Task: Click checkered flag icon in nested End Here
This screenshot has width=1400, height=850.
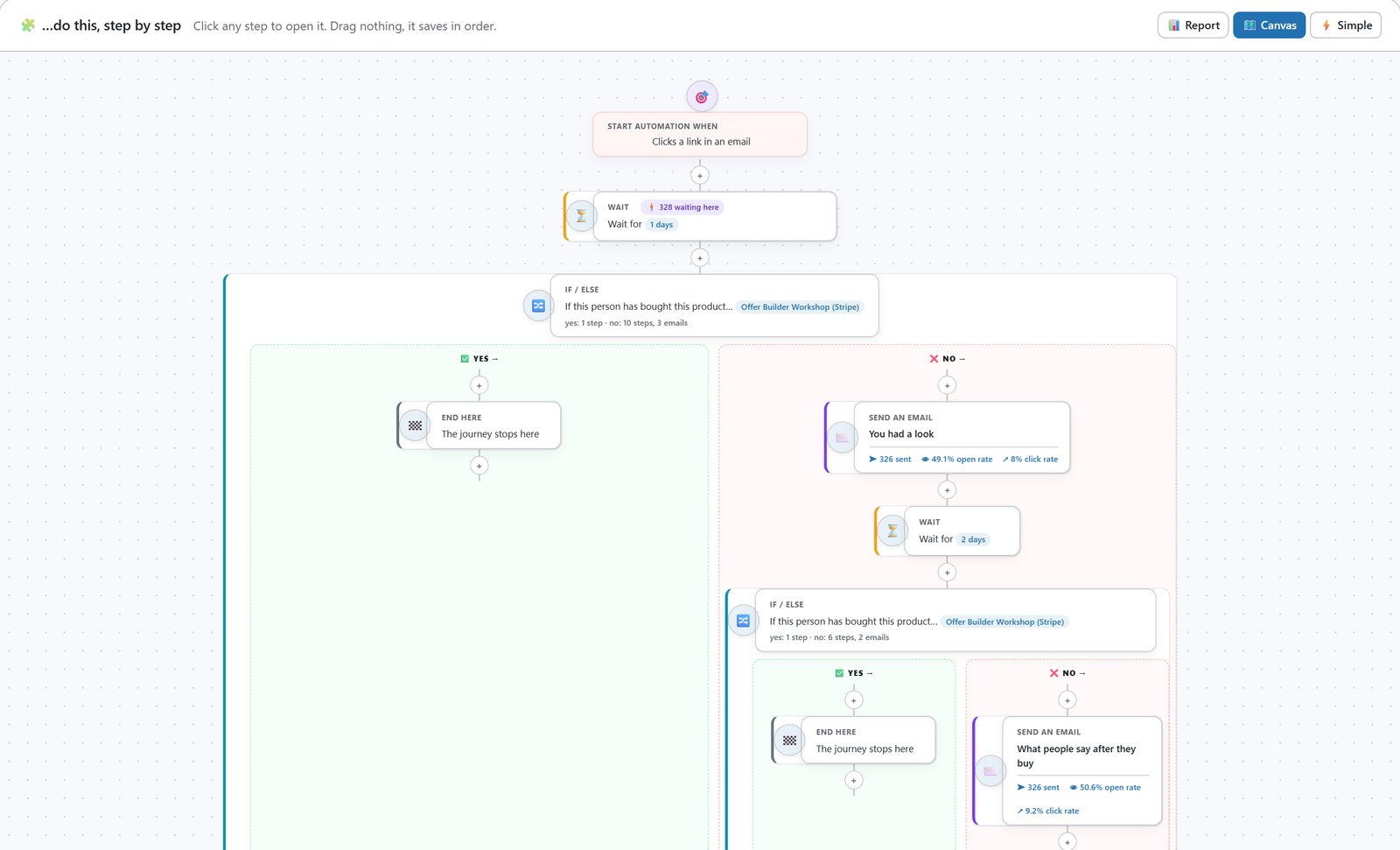Action: pyautogui.click(x=789, y=741)
